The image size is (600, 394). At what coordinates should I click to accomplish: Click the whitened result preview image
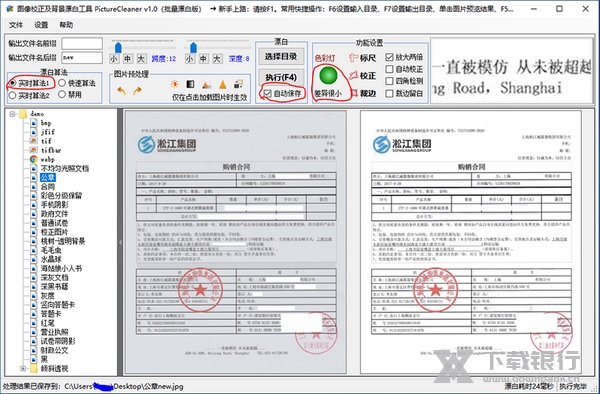pos(471,242)
